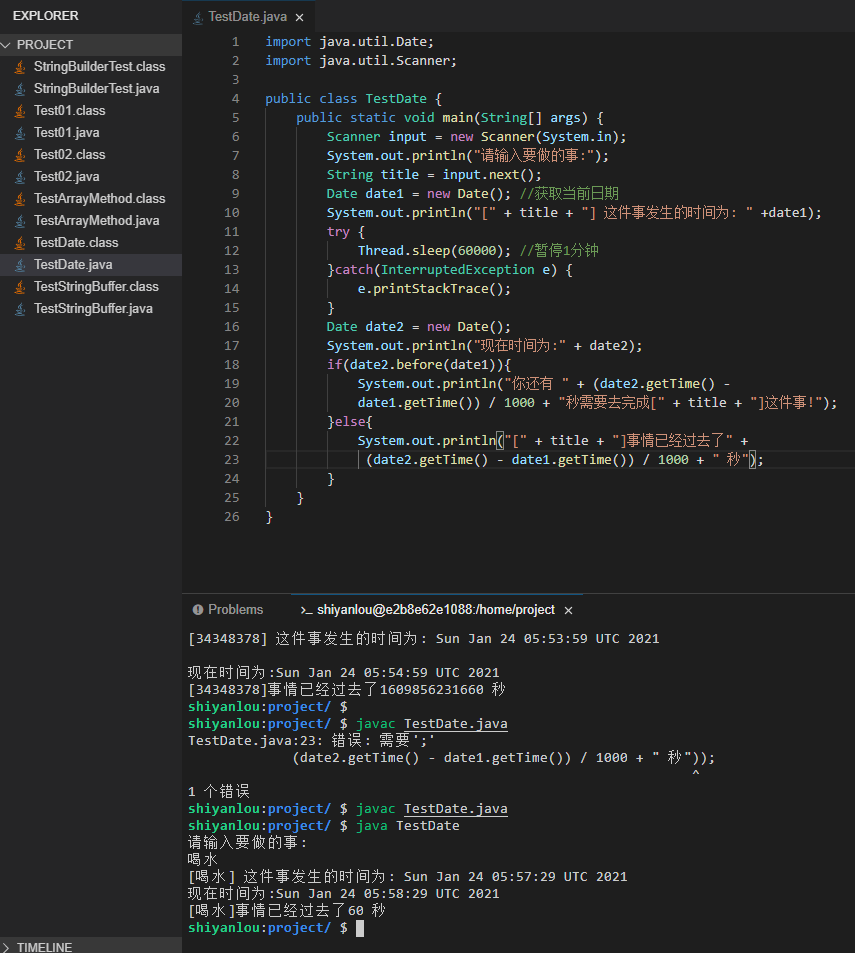Close the TestDate.java editor tab
Screen dimensions: 855x953
300,18
